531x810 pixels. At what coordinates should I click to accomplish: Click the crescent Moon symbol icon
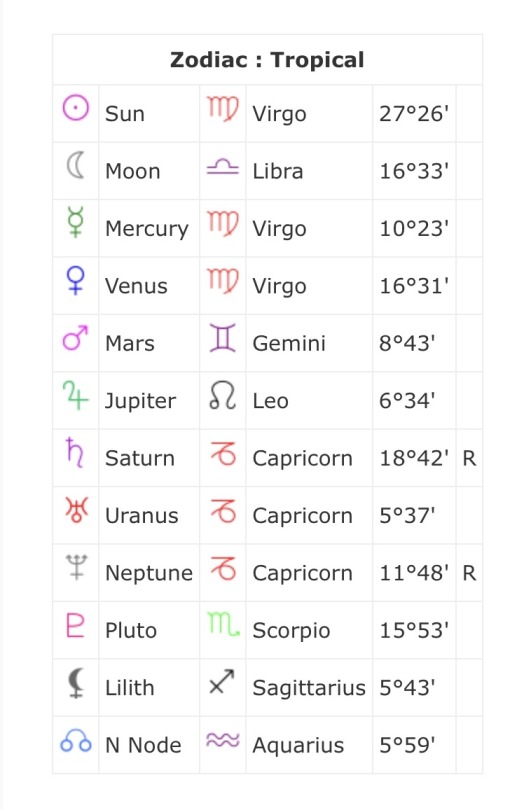pyautogui.click(x=75, y=166)
